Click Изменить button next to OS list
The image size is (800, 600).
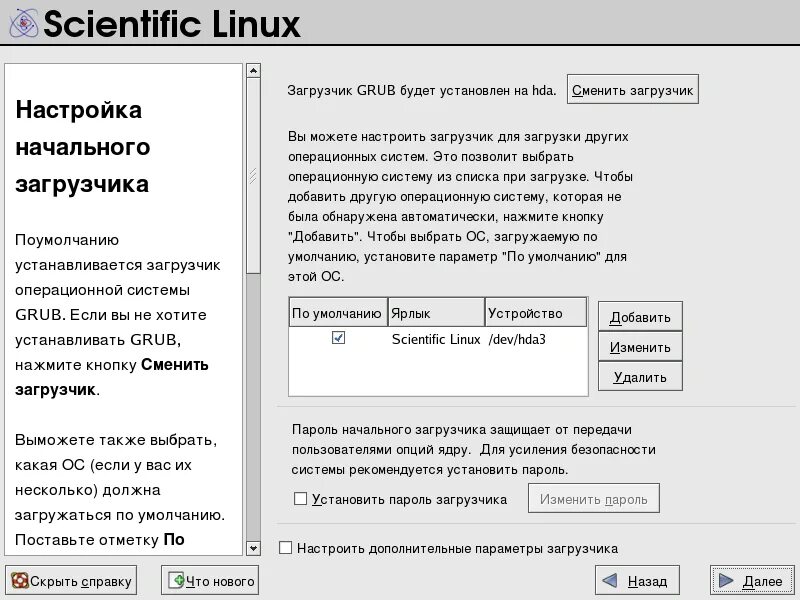tap(640, 347)
